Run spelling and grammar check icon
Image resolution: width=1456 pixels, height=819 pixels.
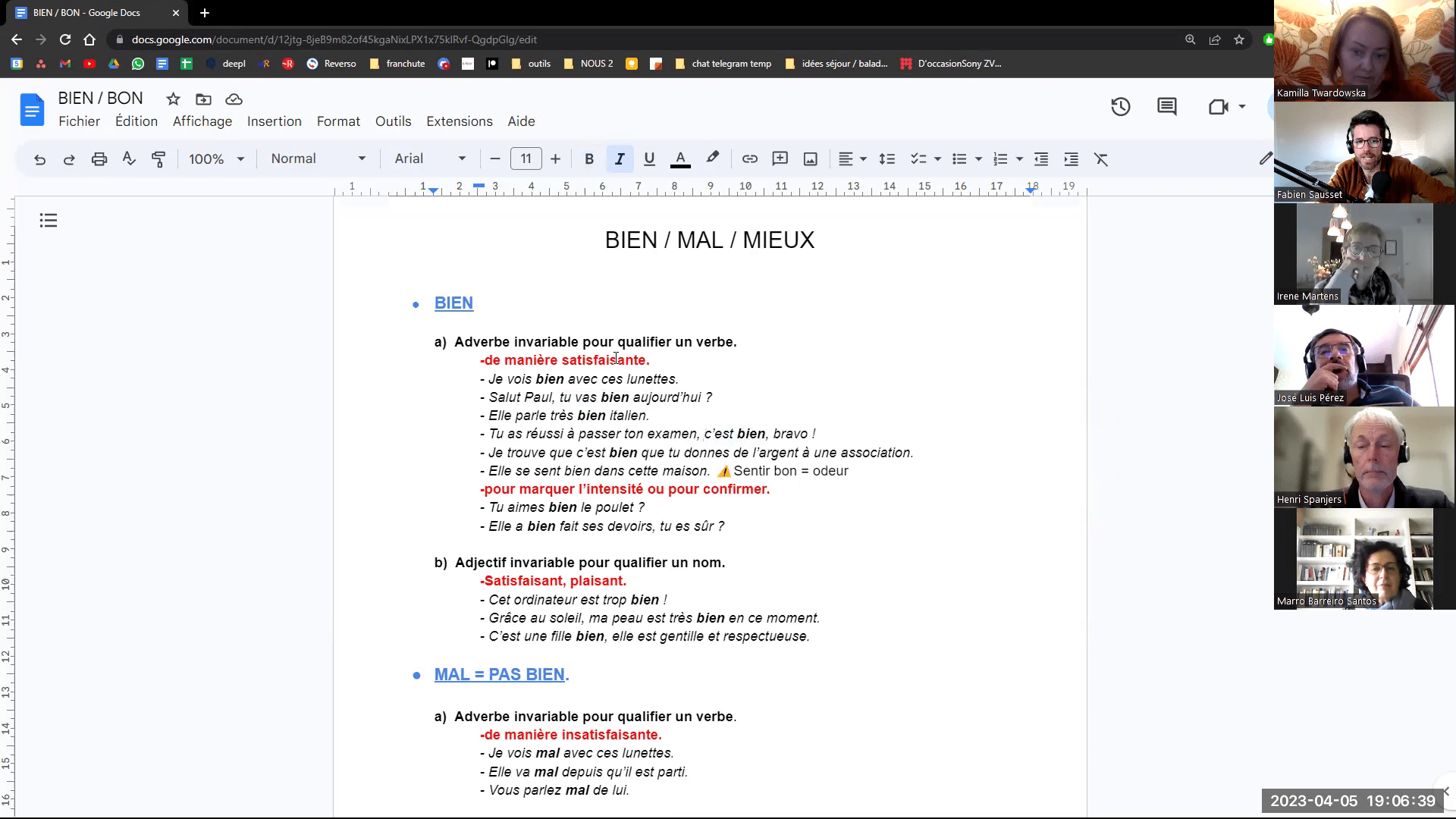[129, 159]
